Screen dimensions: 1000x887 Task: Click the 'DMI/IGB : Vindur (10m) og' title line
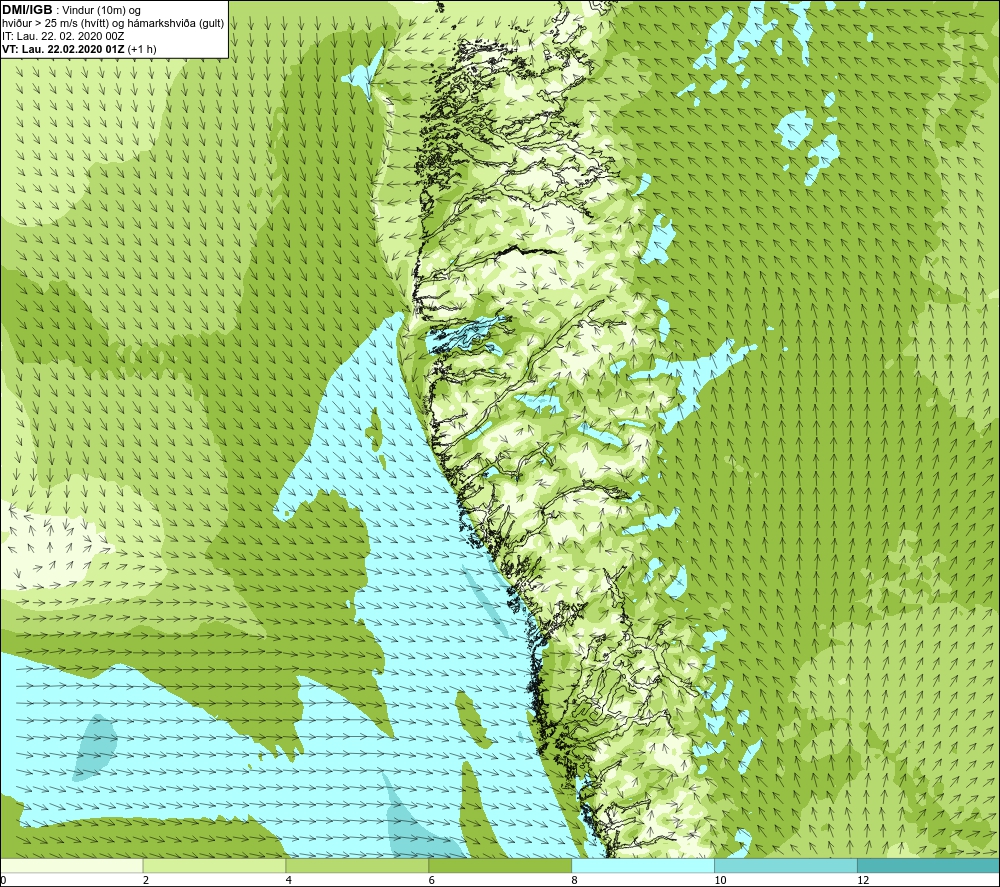[71, 10]
